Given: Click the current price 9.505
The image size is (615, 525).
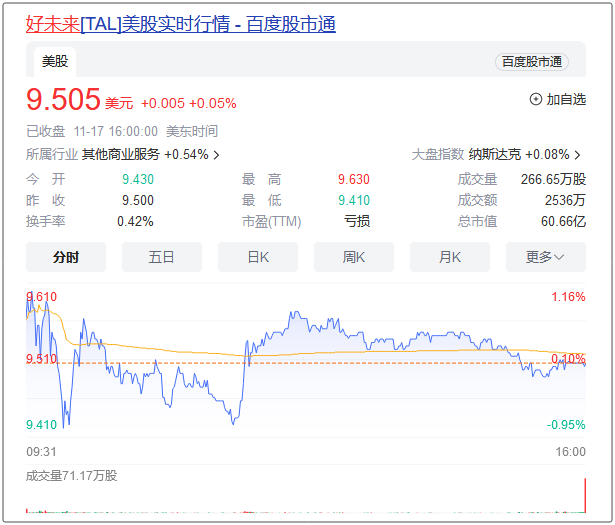Looking at the screenshot, I should [x=63, y=99].
